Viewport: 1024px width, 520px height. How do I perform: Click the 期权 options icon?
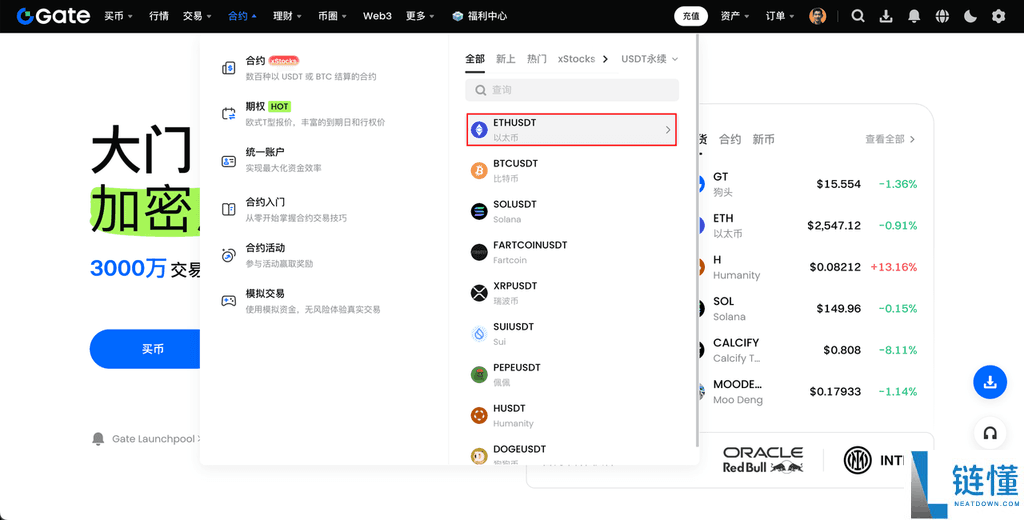[x=229, y=114]
